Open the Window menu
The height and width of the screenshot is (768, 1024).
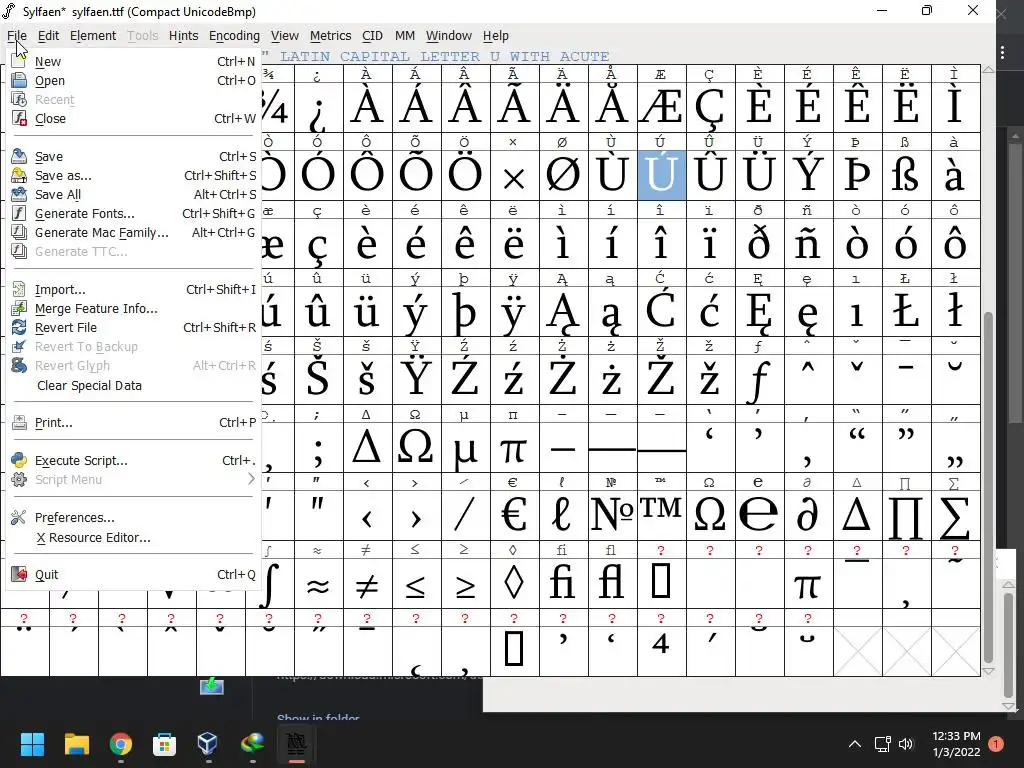point(449,36)
